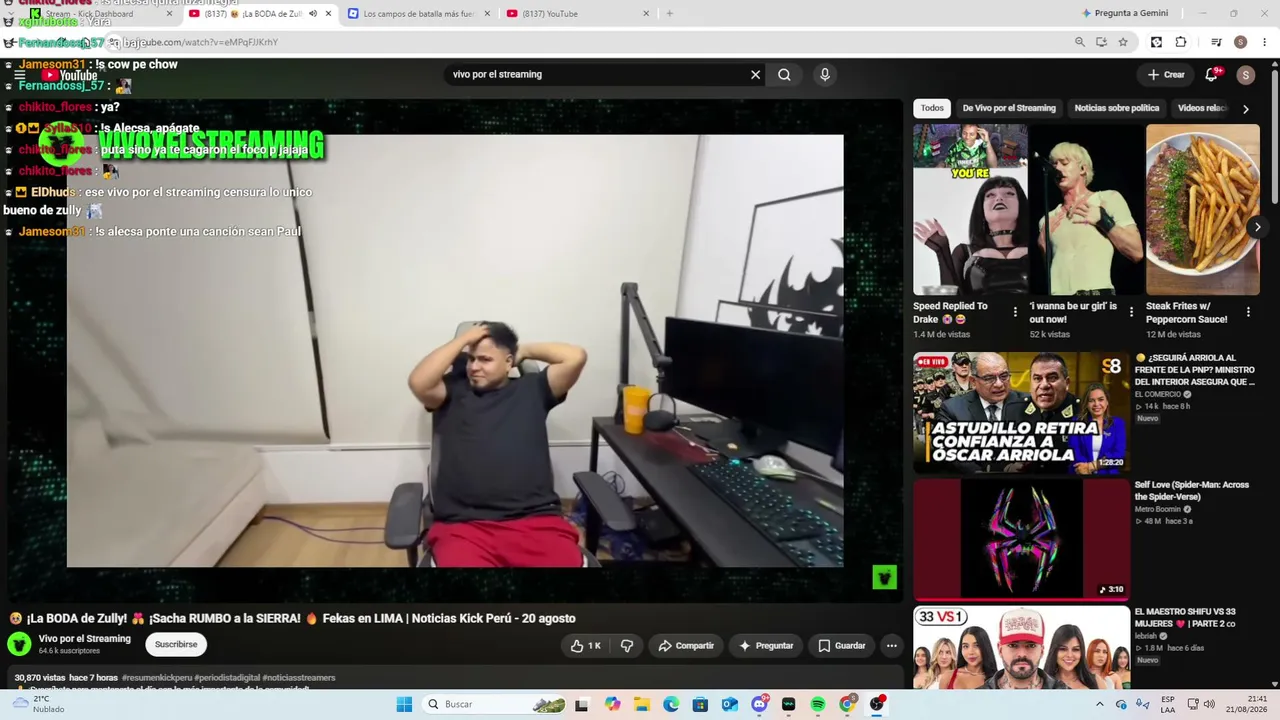This screenshot has width=1280, height=720.
Task: Bookmark this page with the star icon
Action: tap(1123, 42)
